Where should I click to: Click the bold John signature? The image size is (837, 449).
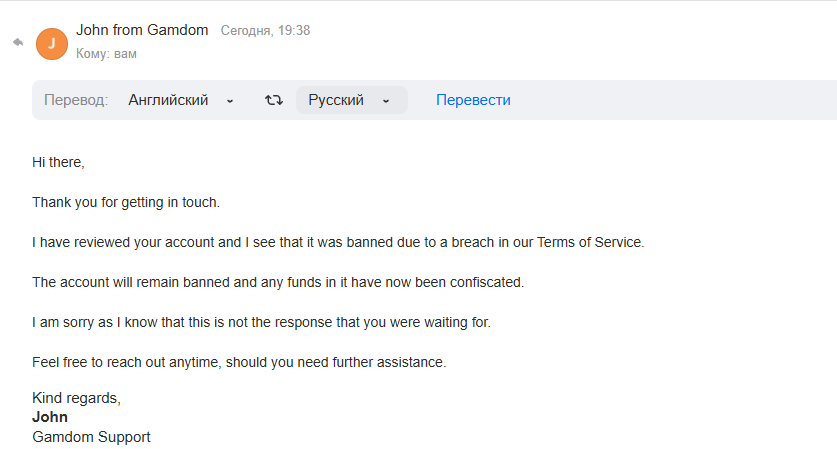[x=50, y=417]
